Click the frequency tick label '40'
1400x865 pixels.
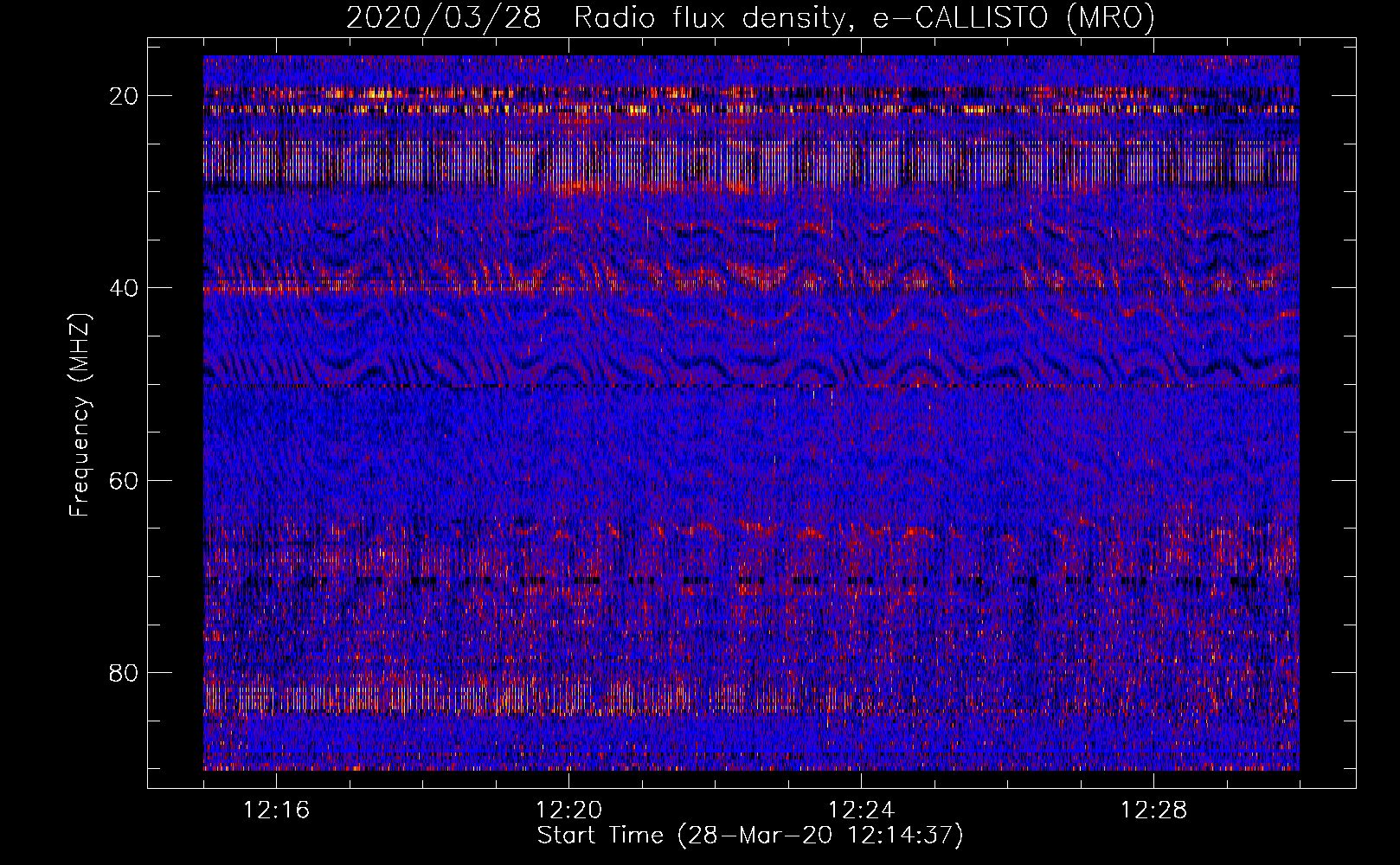click(x=125, y=288)
